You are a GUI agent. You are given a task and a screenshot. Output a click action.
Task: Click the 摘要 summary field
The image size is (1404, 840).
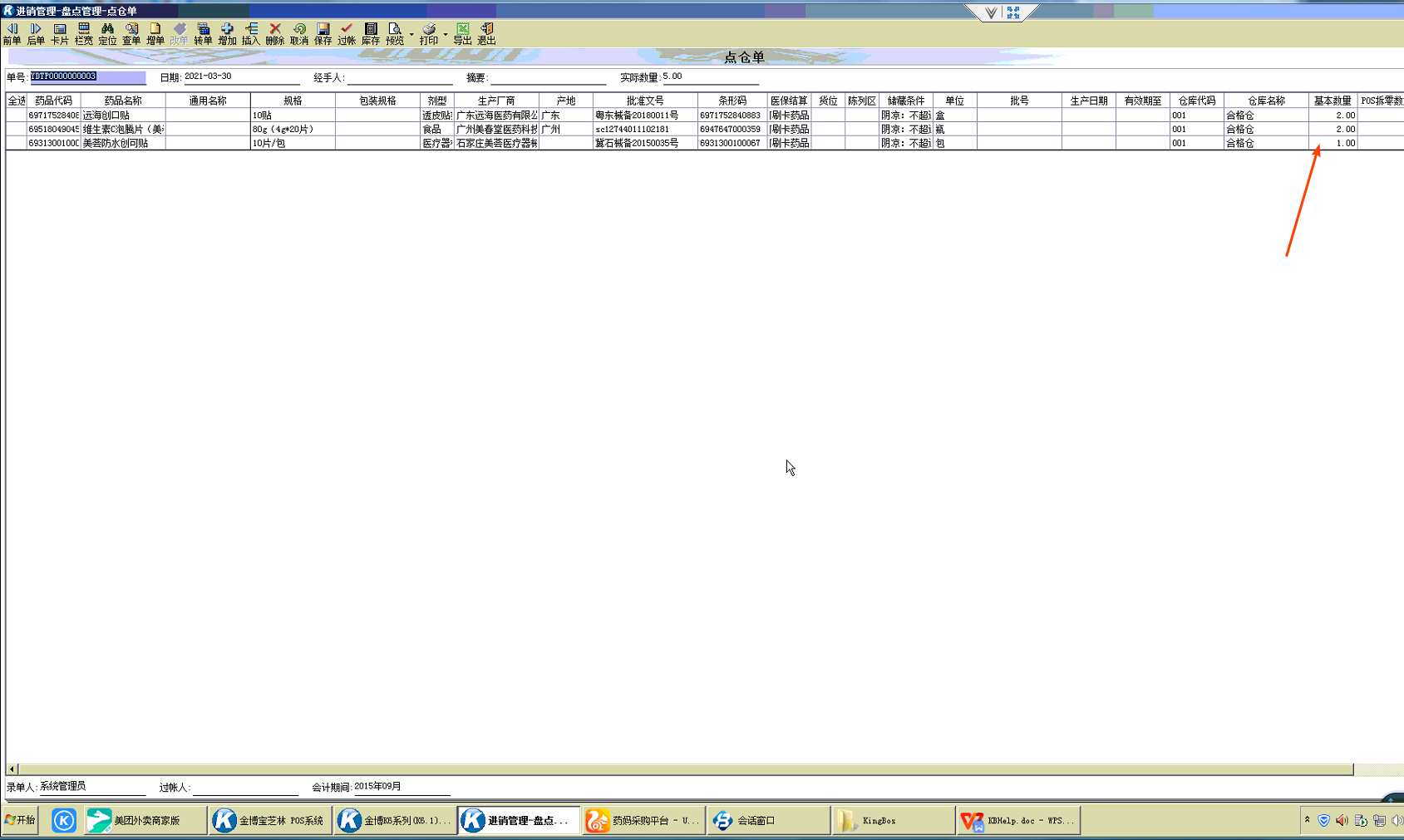coord(548,77)
